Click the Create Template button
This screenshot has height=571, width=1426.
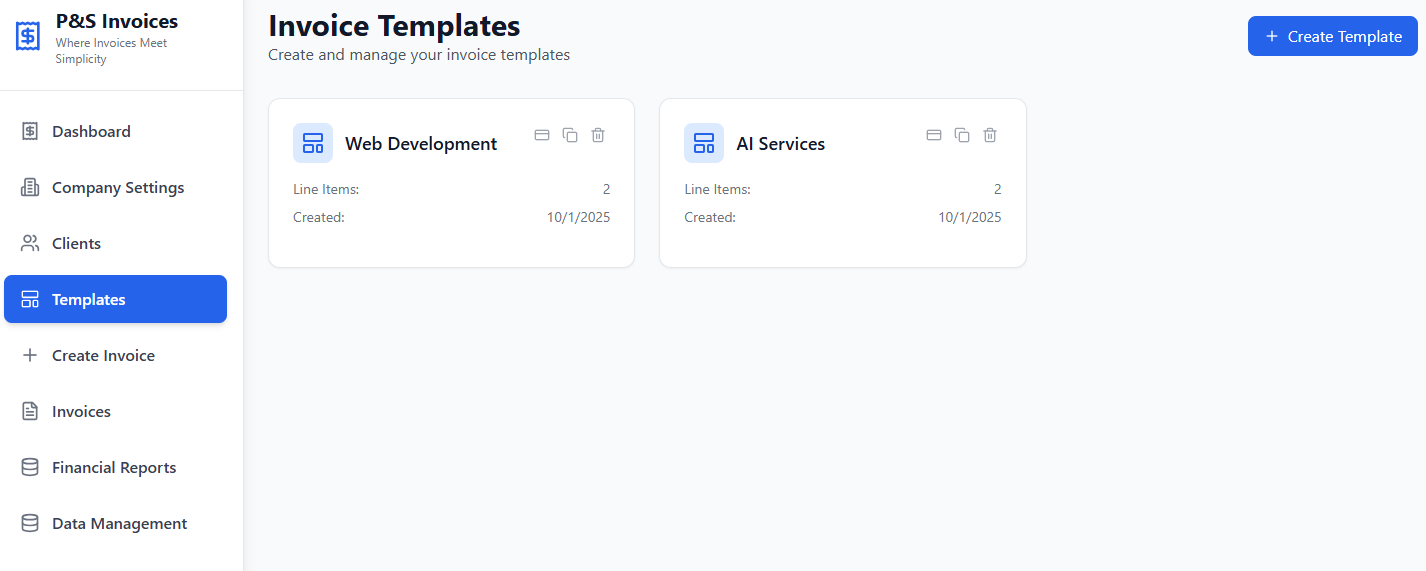(x=1333, y=36)
